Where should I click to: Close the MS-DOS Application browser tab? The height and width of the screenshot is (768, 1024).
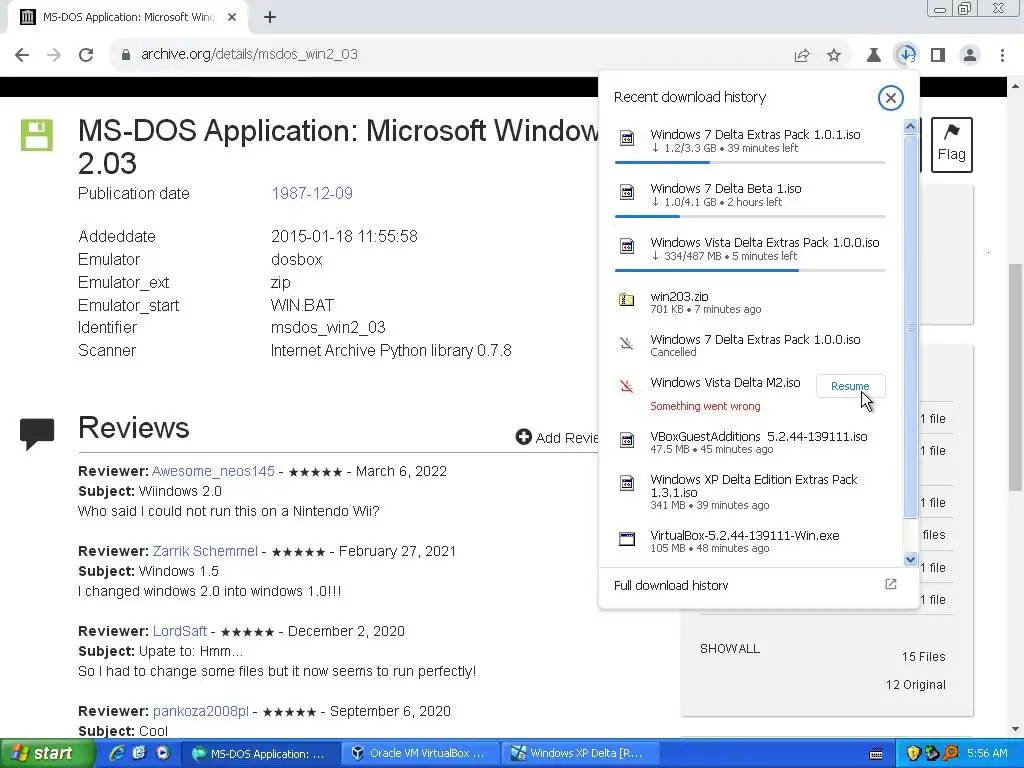[x=232, y=18]
